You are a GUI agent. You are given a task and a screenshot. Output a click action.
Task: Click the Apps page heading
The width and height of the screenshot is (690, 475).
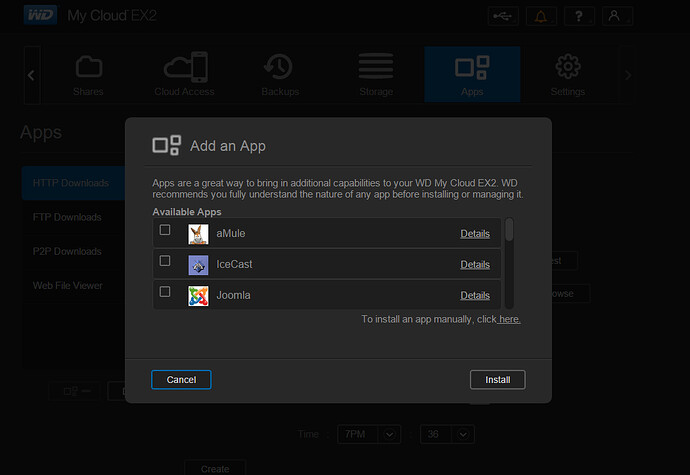click(41, 133)
